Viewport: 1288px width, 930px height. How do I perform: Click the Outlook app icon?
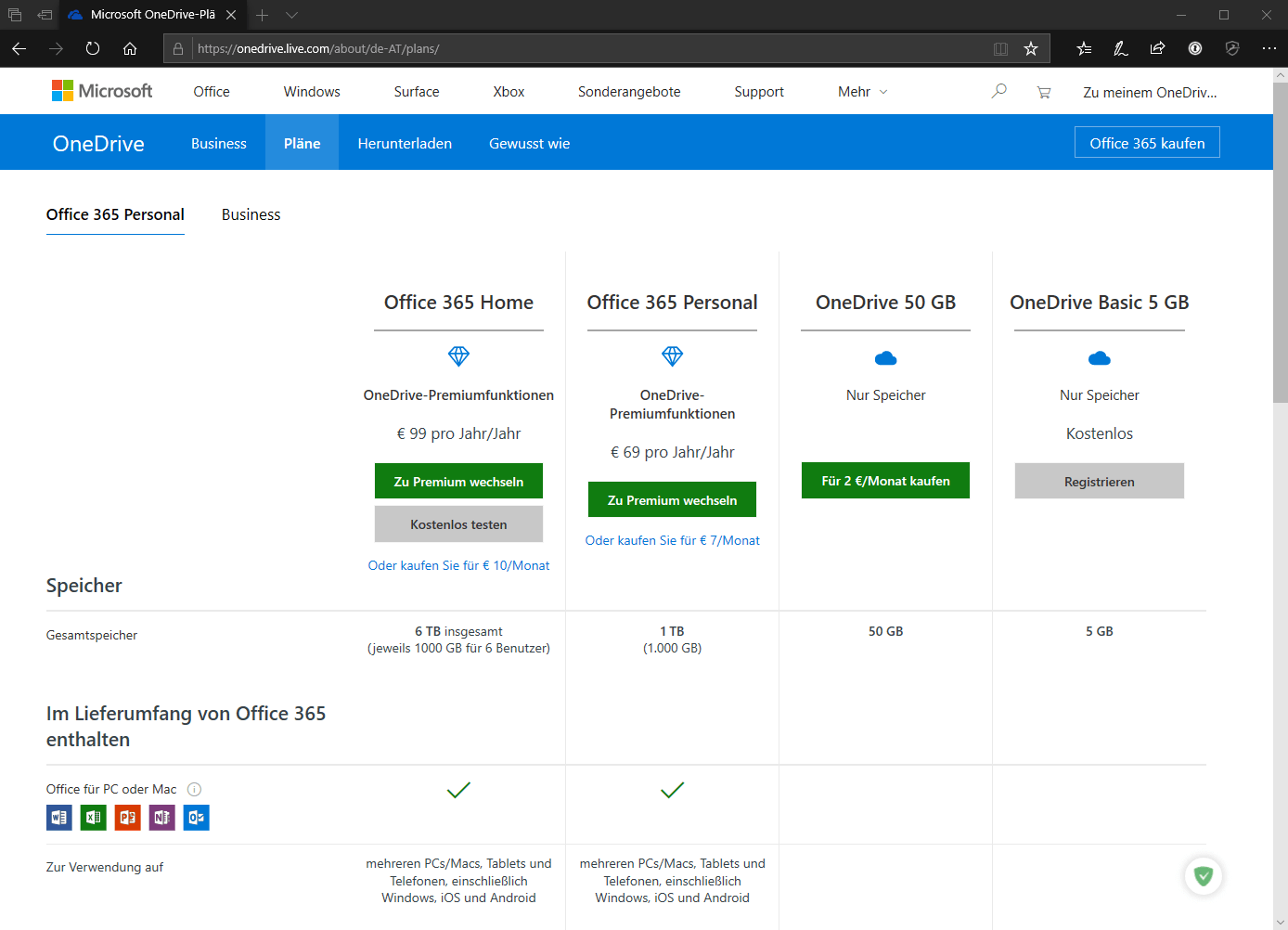197,818
